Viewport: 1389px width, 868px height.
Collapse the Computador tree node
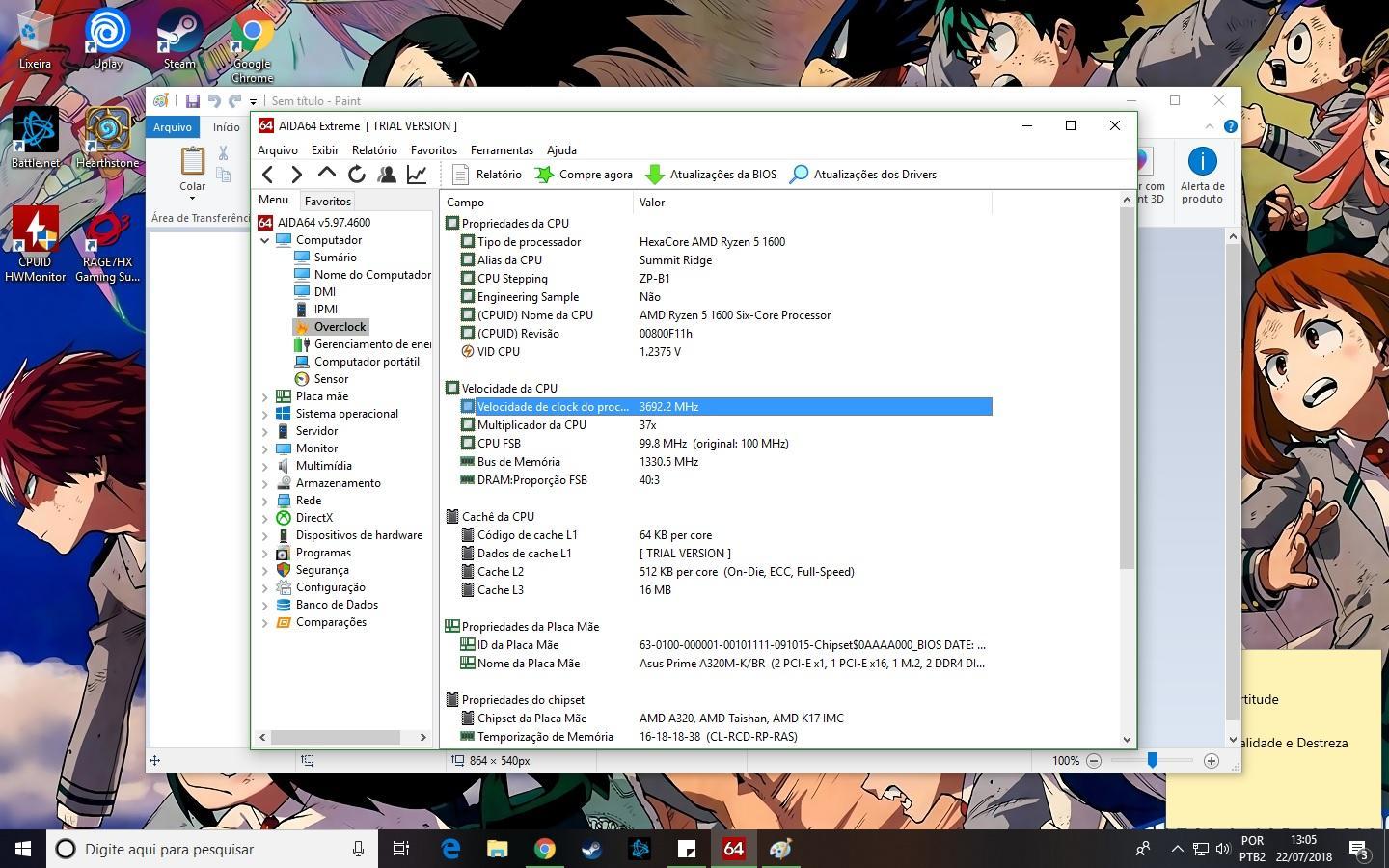[x=265, y=240]
